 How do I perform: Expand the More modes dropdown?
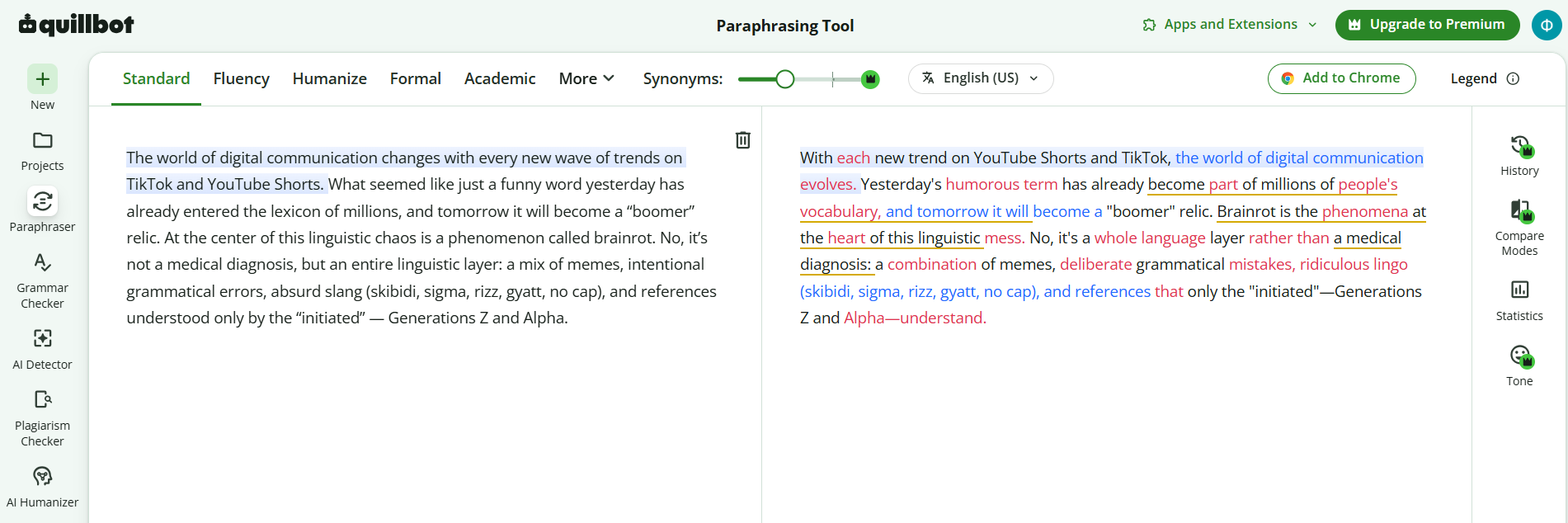coord(586,78)
